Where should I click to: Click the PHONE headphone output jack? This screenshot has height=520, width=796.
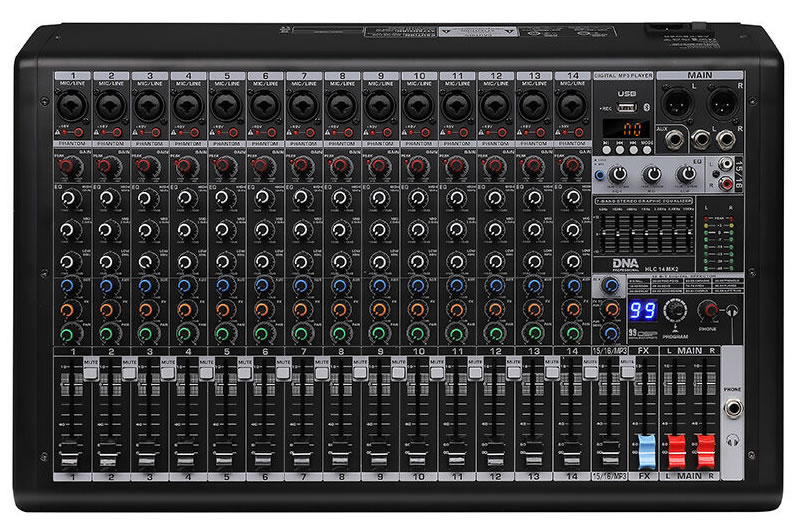733,408
